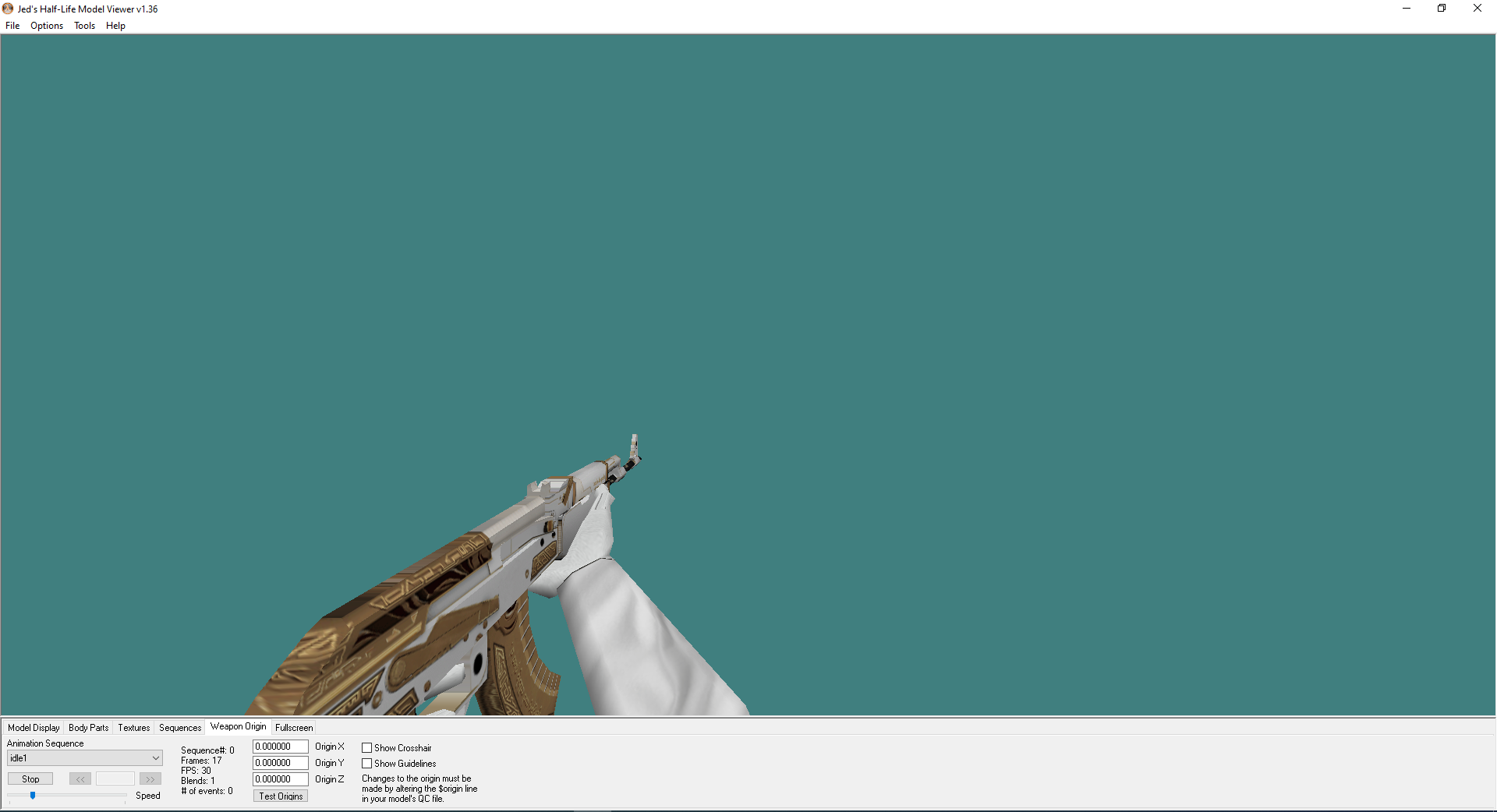This screenshot has width=1497, height=812.
Task: Click the Origin Y input field
Action: pyautogui.click(x=281, y=763)
